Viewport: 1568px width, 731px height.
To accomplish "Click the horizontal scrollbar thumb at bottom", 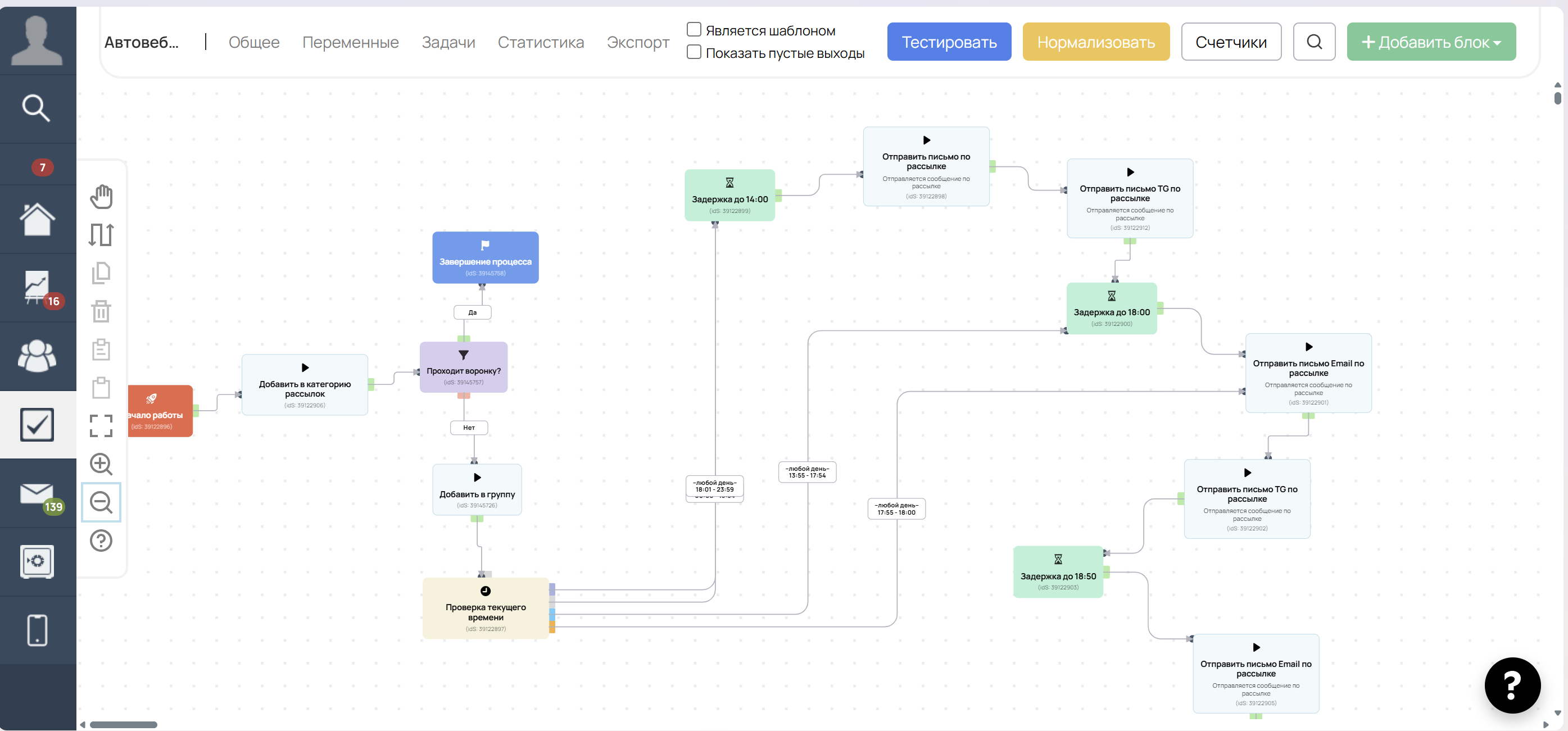I will pos(124,725).
